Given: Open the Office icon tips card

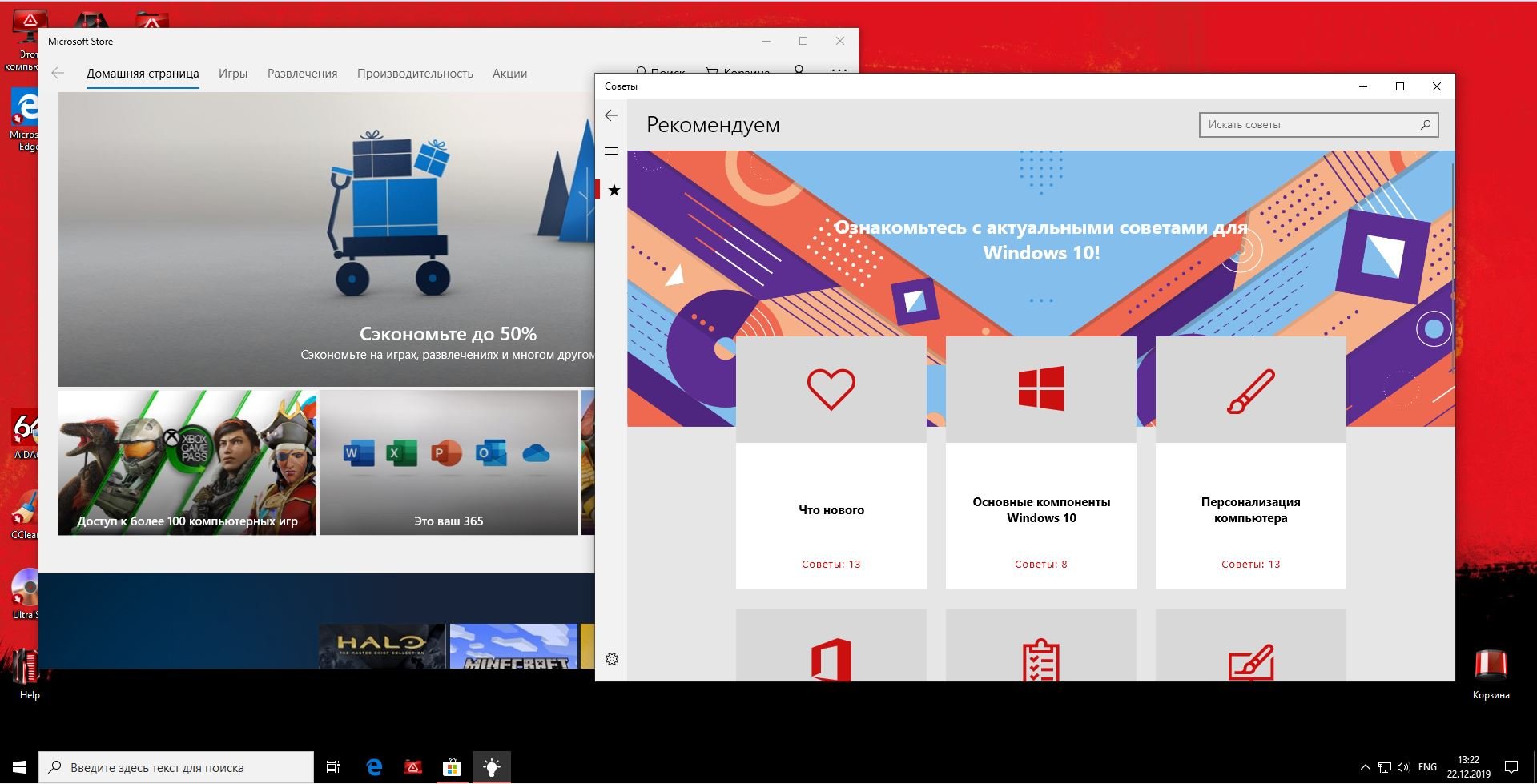Looking at the screenshot, I should 831,645.
